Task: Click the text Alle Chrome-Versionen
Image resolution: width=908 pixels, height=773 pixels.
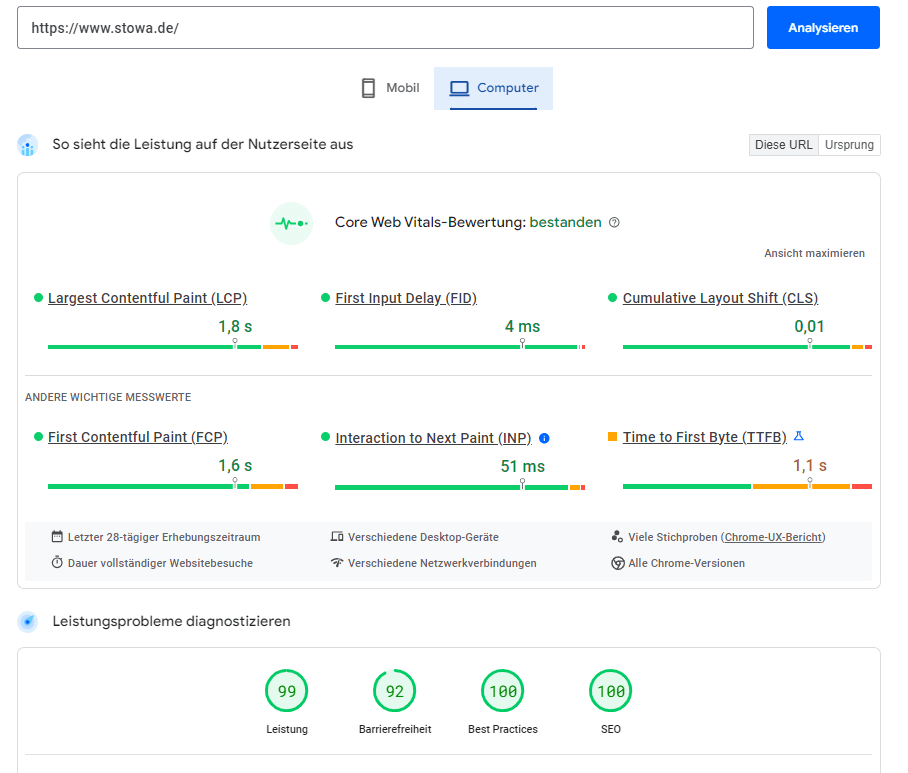Action: [687, 563]
